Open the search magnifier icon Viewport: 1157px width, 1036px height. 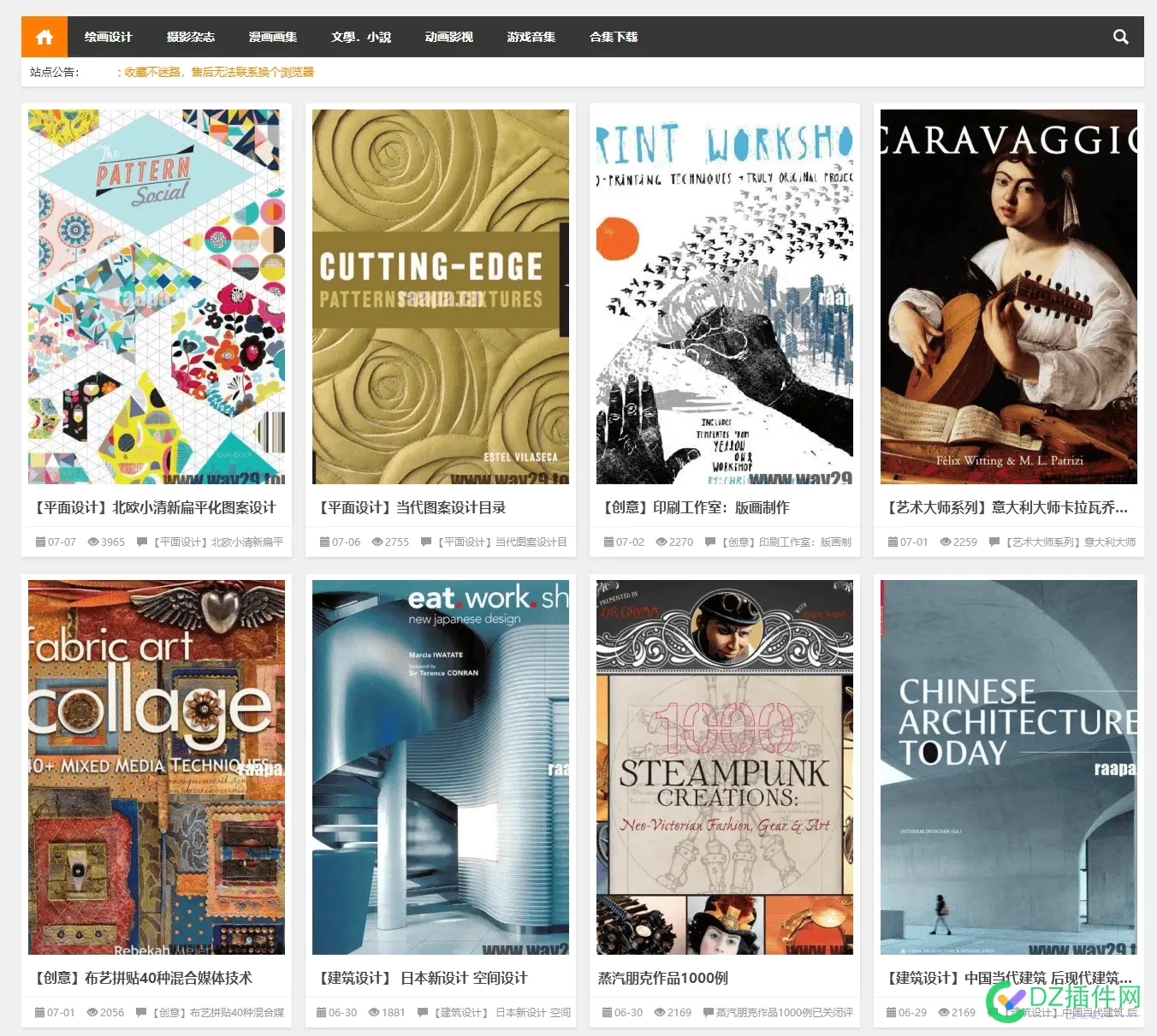pos(1120,37)
